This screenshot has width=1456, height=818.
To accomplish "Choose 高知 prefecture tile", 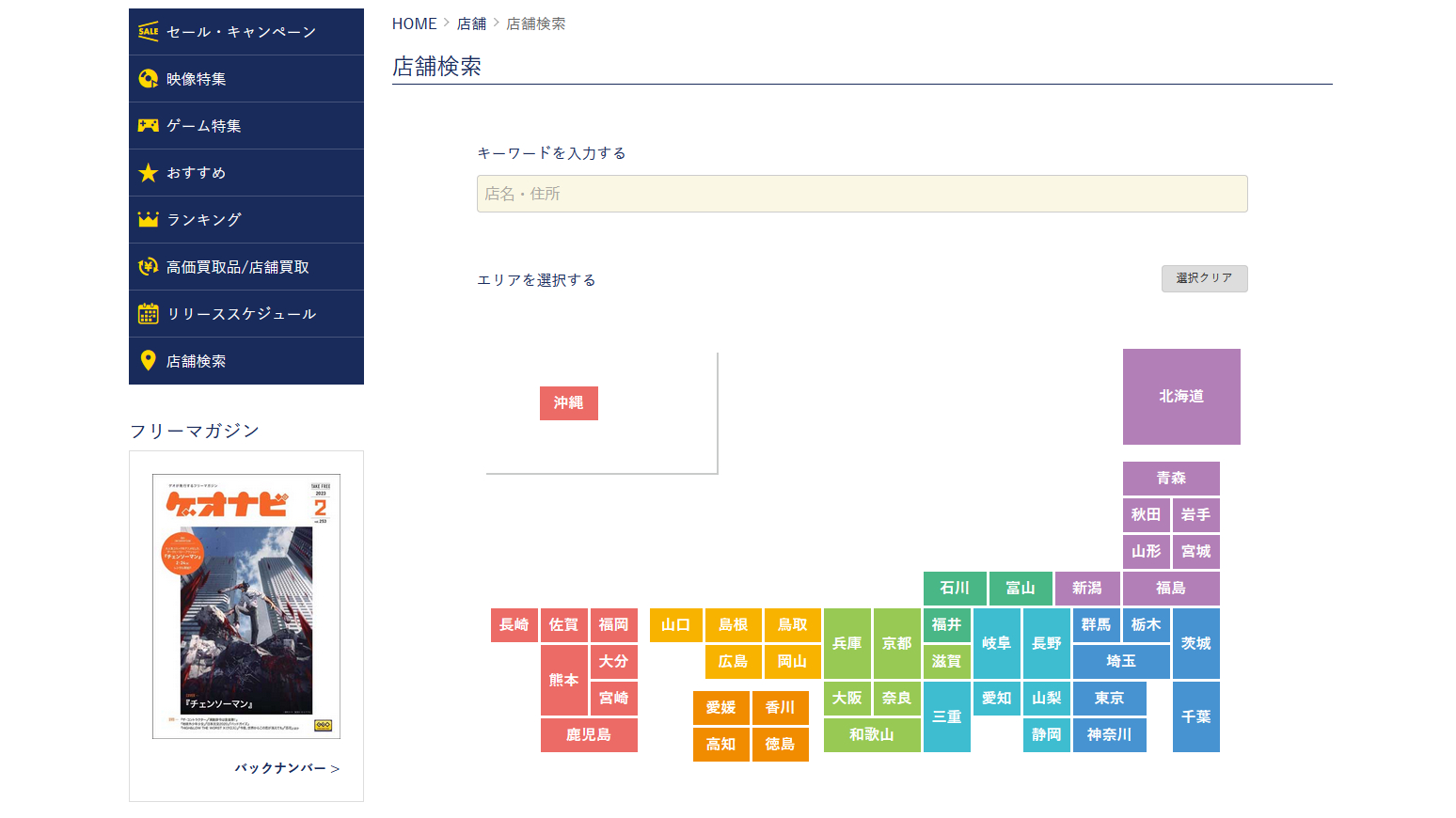I will [721, 745].
